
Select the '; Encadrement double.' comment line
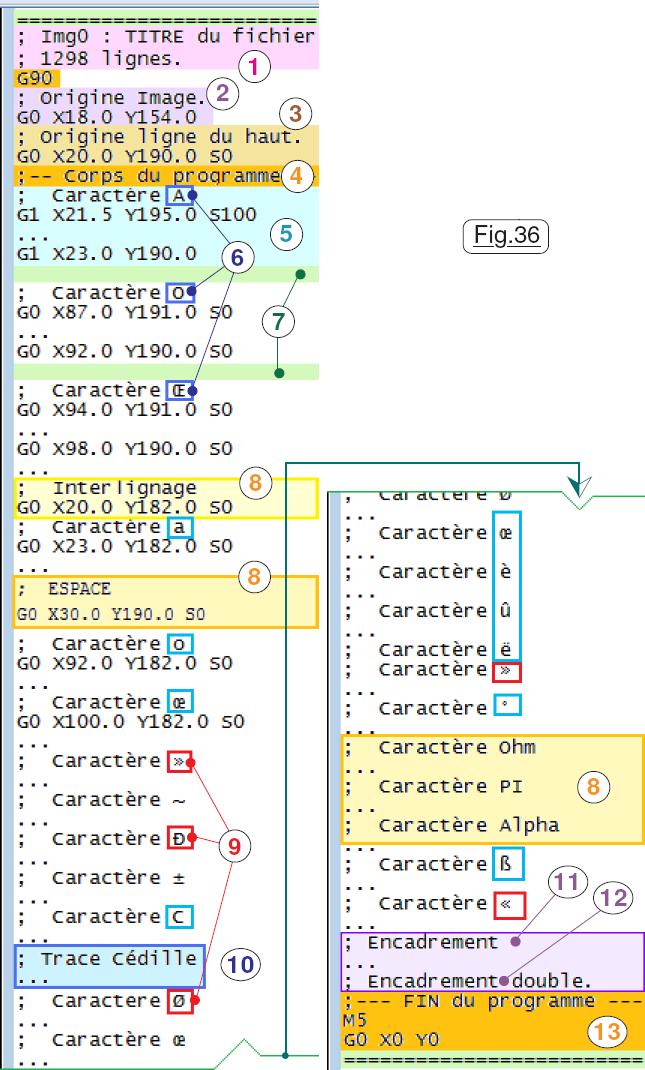click(468, 981)
